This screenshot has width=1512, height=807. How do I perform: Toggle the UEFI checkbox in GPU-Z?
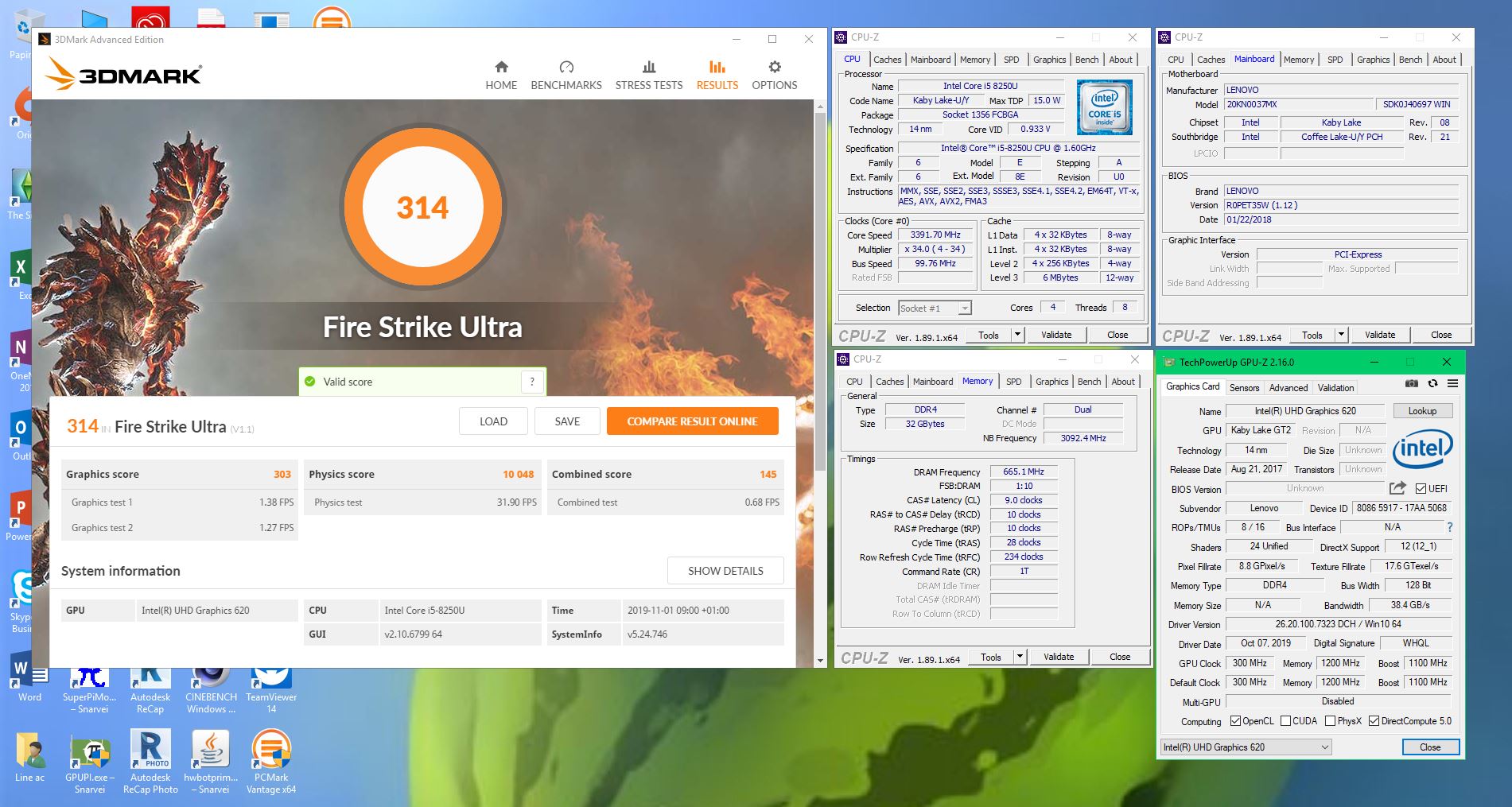[x=1421, y=488]
